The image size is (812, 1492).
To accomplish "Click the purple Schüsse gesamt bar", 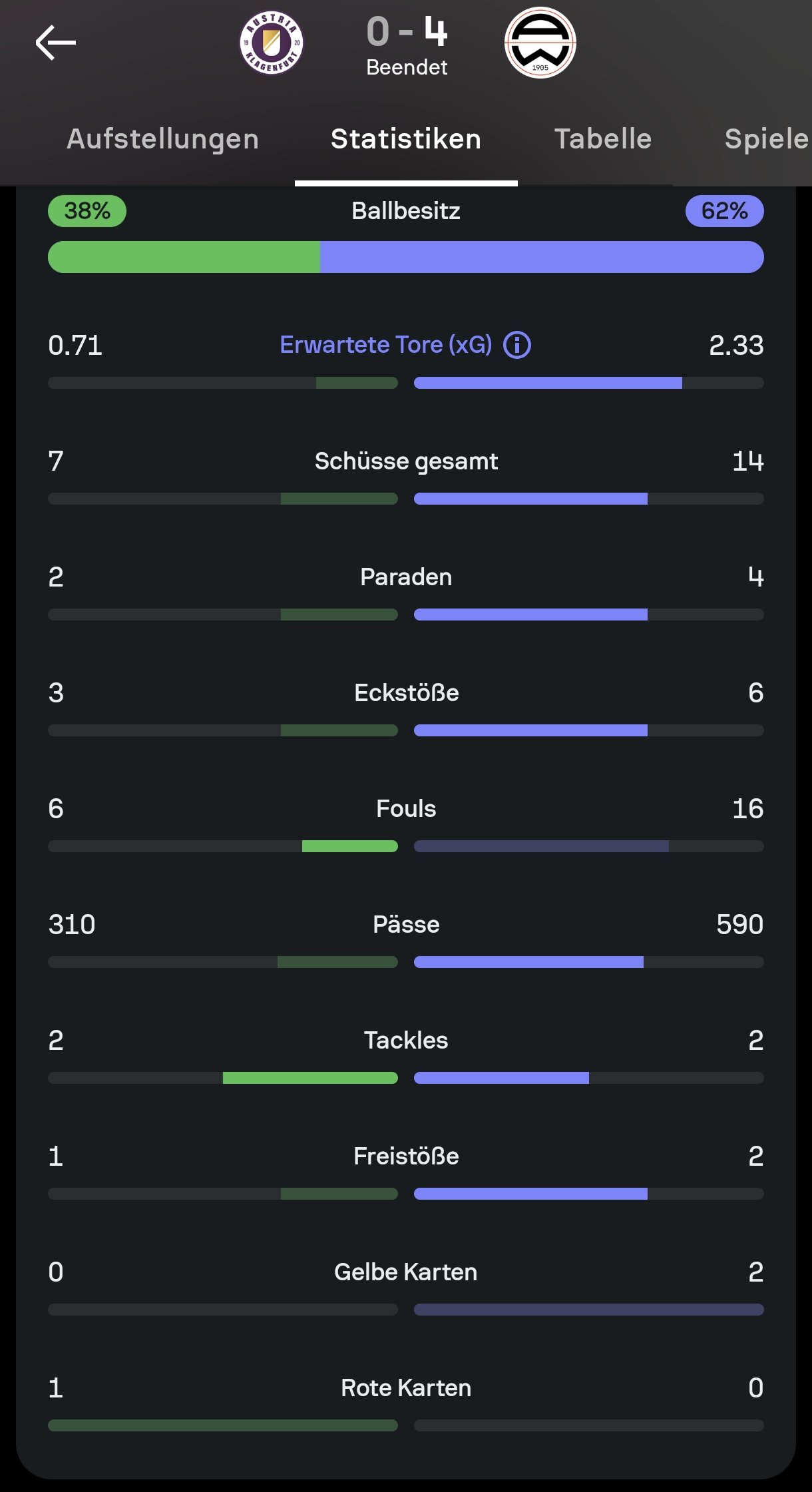I will tap(530, 499).
